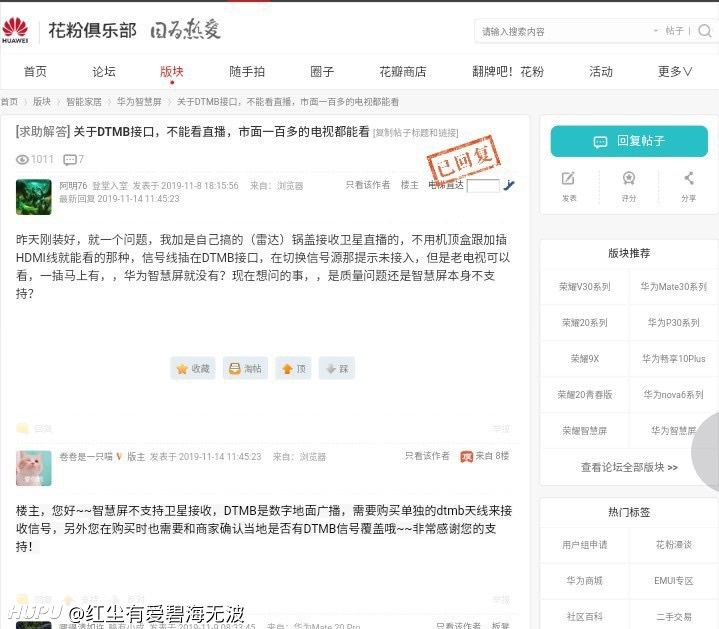The image size is (719, 629).
Task: Open 华为畅享10Plus board
Action: click(673, 359)
